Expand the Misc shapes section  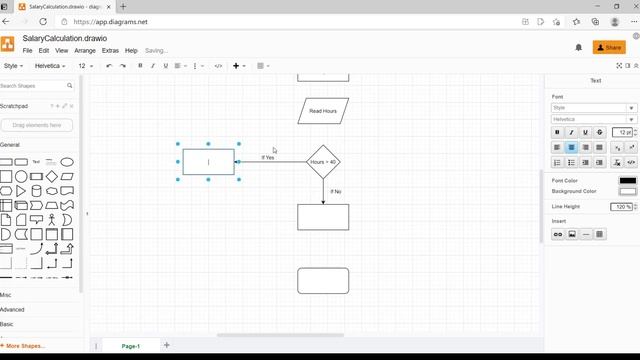6,295
